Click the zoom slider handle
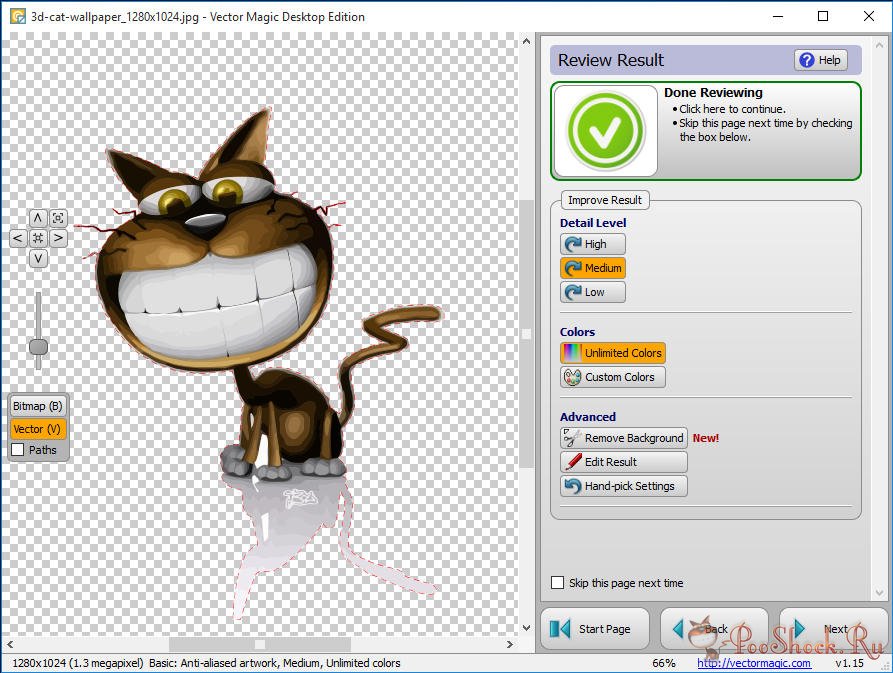893x673 pixels. (x=38, y=347)
